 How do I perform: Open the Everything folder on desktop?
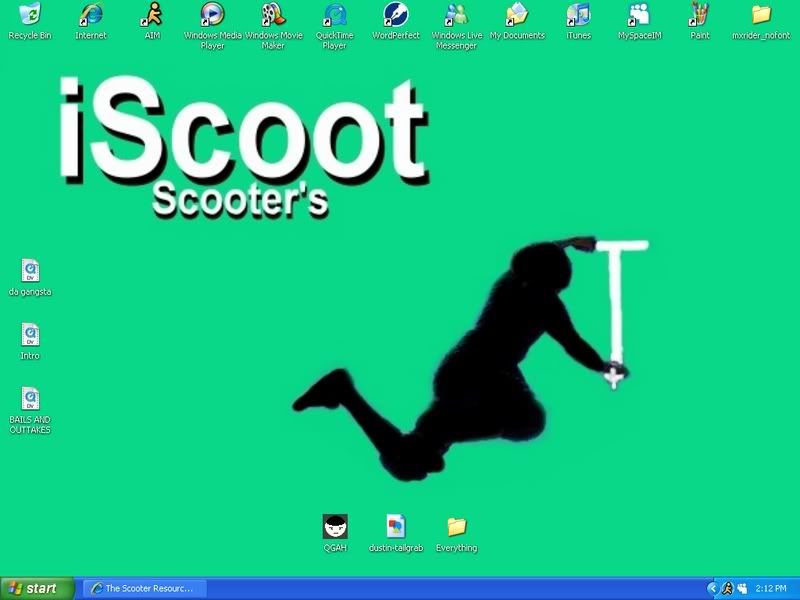[x=456, y=527]
